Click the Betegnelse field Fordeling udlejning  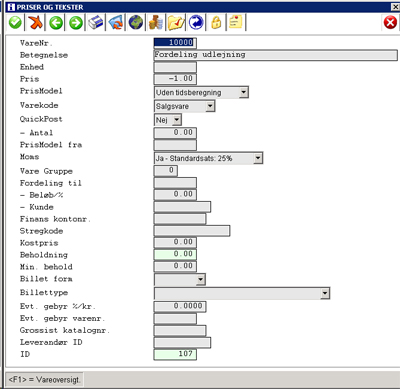tap(276, 55)
